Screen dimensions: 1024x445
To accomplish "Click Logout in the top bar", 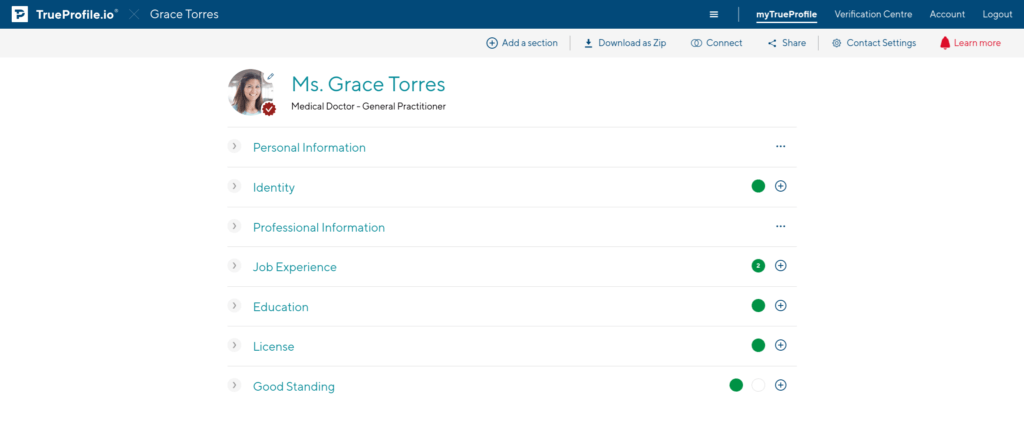I will 997,14.
